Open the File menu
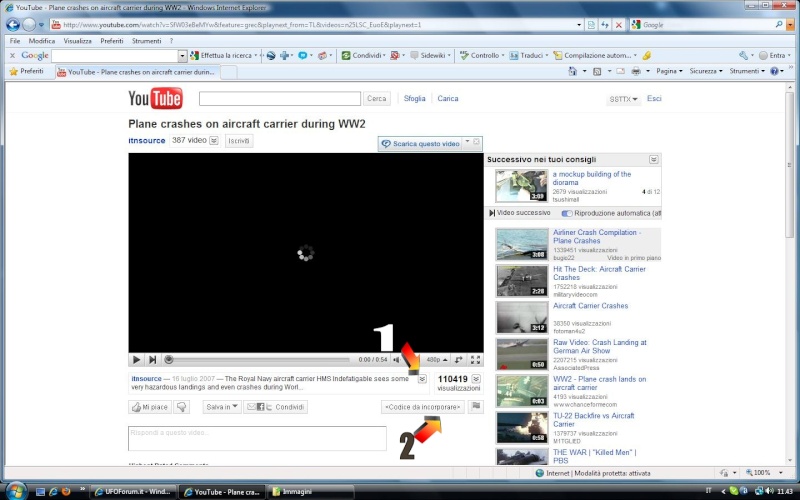800x500 pixels. point(15,41)
